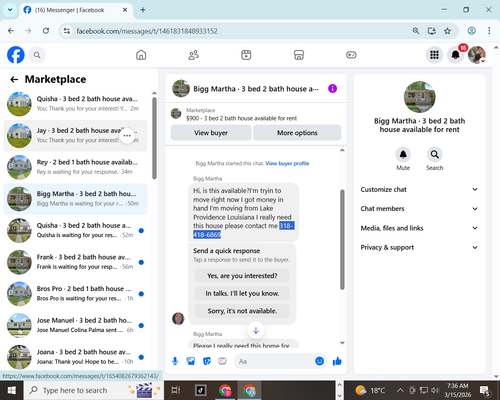Screen dimensions: 500x400
Task: Open Joana conversation
Action: coord(75,357)
